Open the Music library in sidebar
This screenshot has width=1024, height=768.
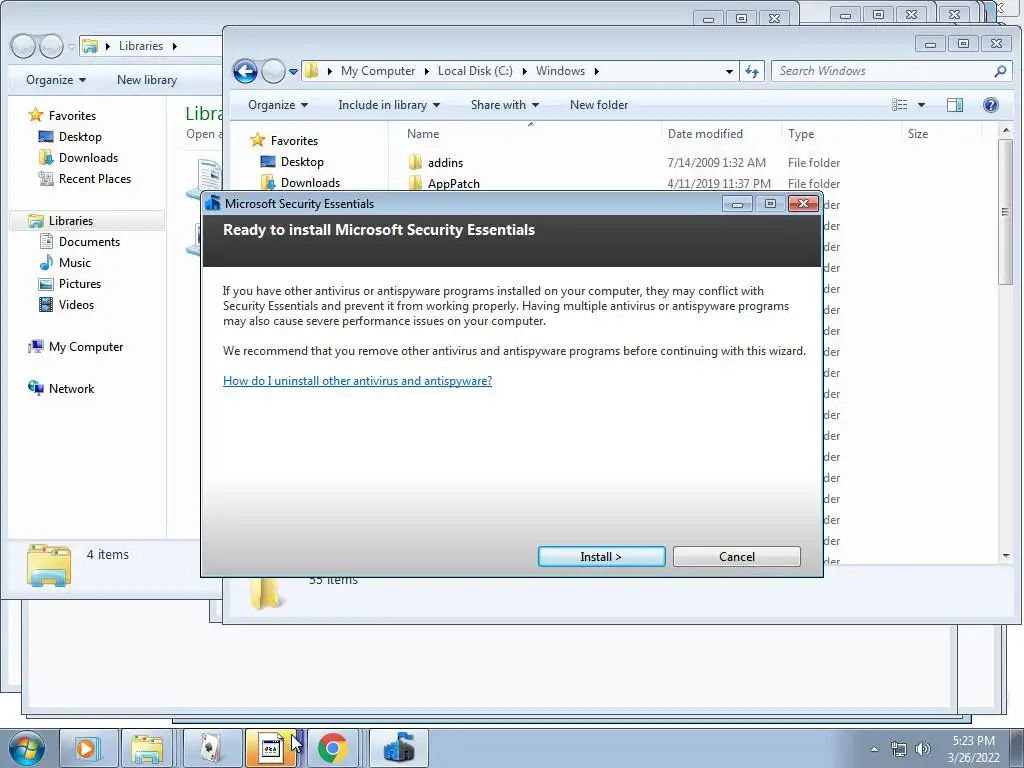pos(74,263)
